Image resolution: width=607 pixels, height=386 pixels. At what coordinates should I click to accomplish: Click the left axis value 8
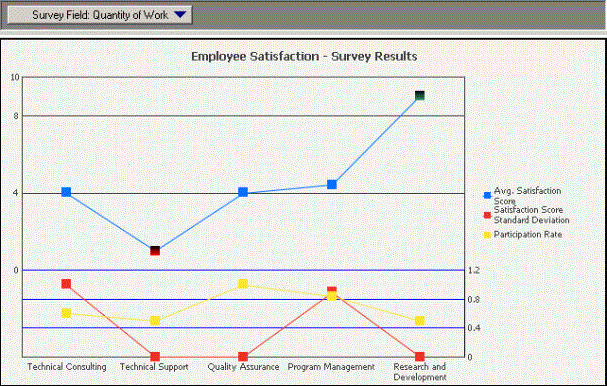click(x=16, y=116)
